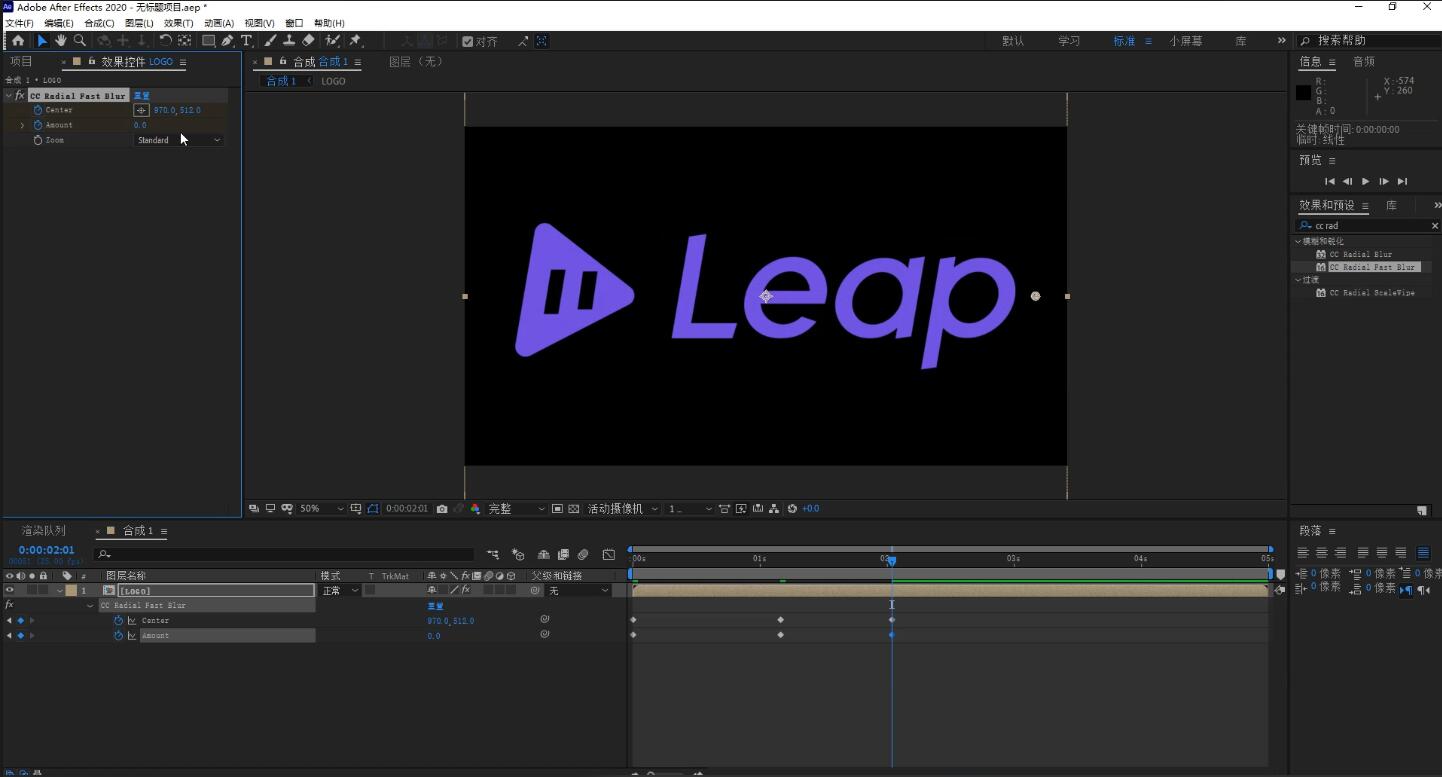
Task: Open the 合成(C) menu
Action: (99, 23)
